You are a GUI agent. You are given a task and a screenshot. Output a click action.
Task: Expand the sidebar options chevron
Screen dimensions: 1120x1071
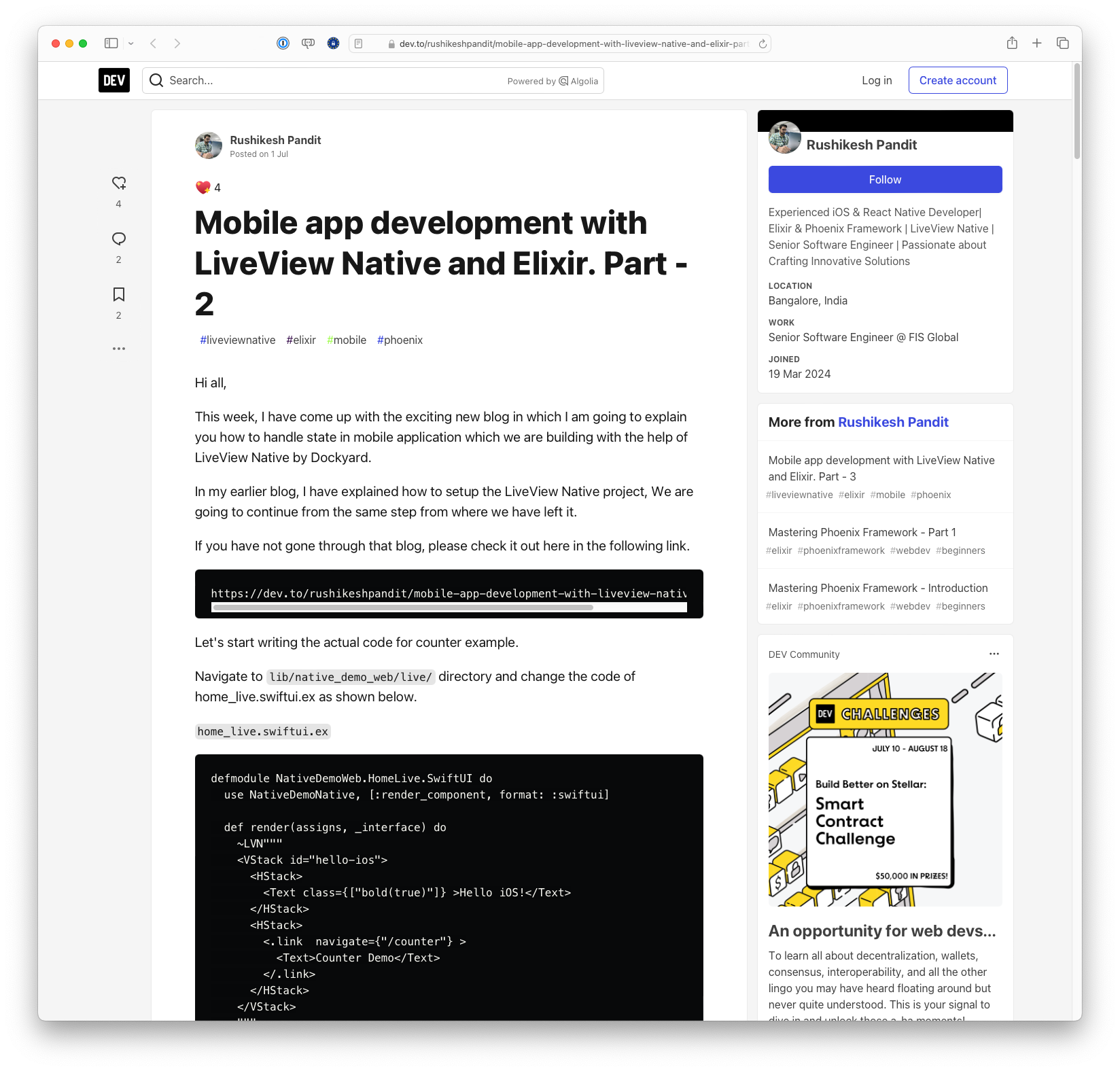tap(130, 43)
